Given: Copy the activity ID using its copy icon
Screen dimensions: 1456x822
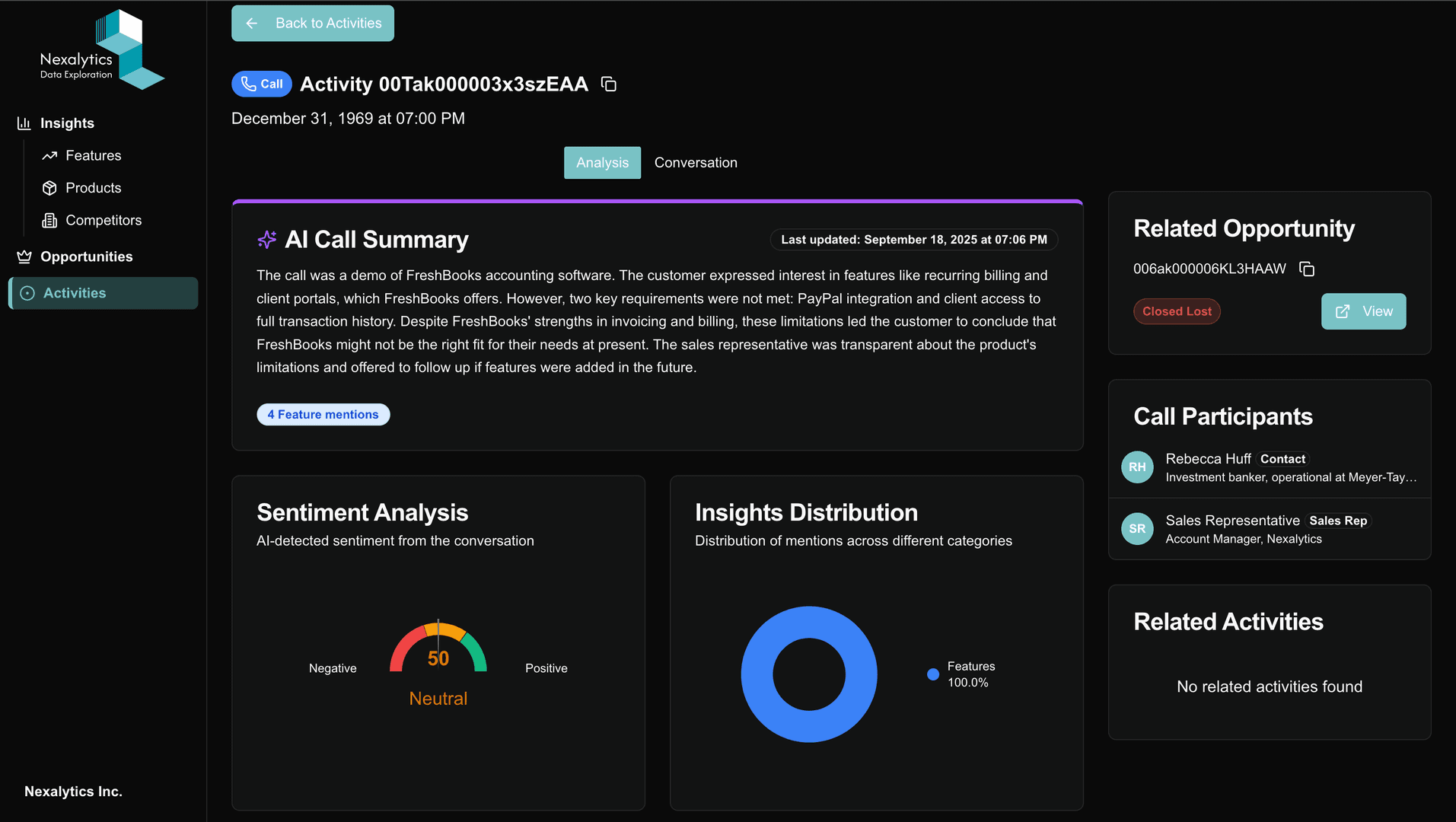Looking at the screenshot, I should [x=609, y=84].
